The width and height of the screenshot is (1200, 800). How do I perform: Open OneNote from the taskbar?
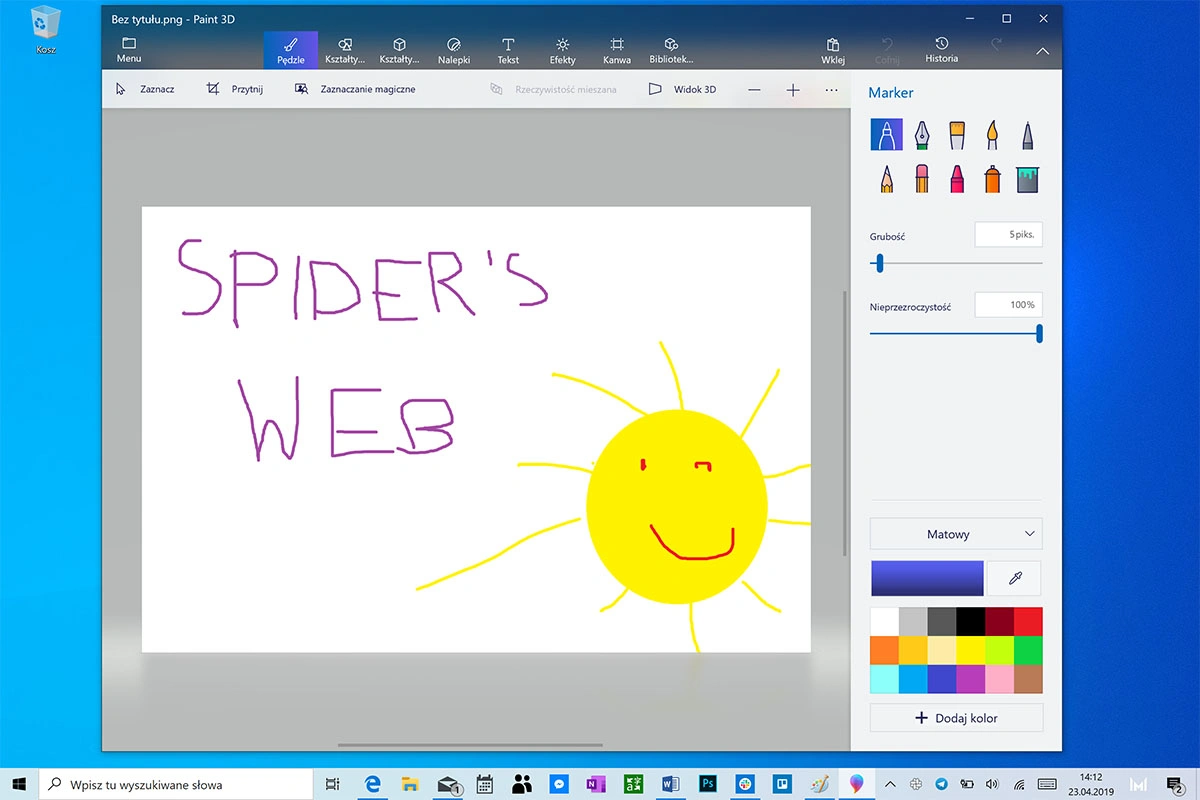596,785
